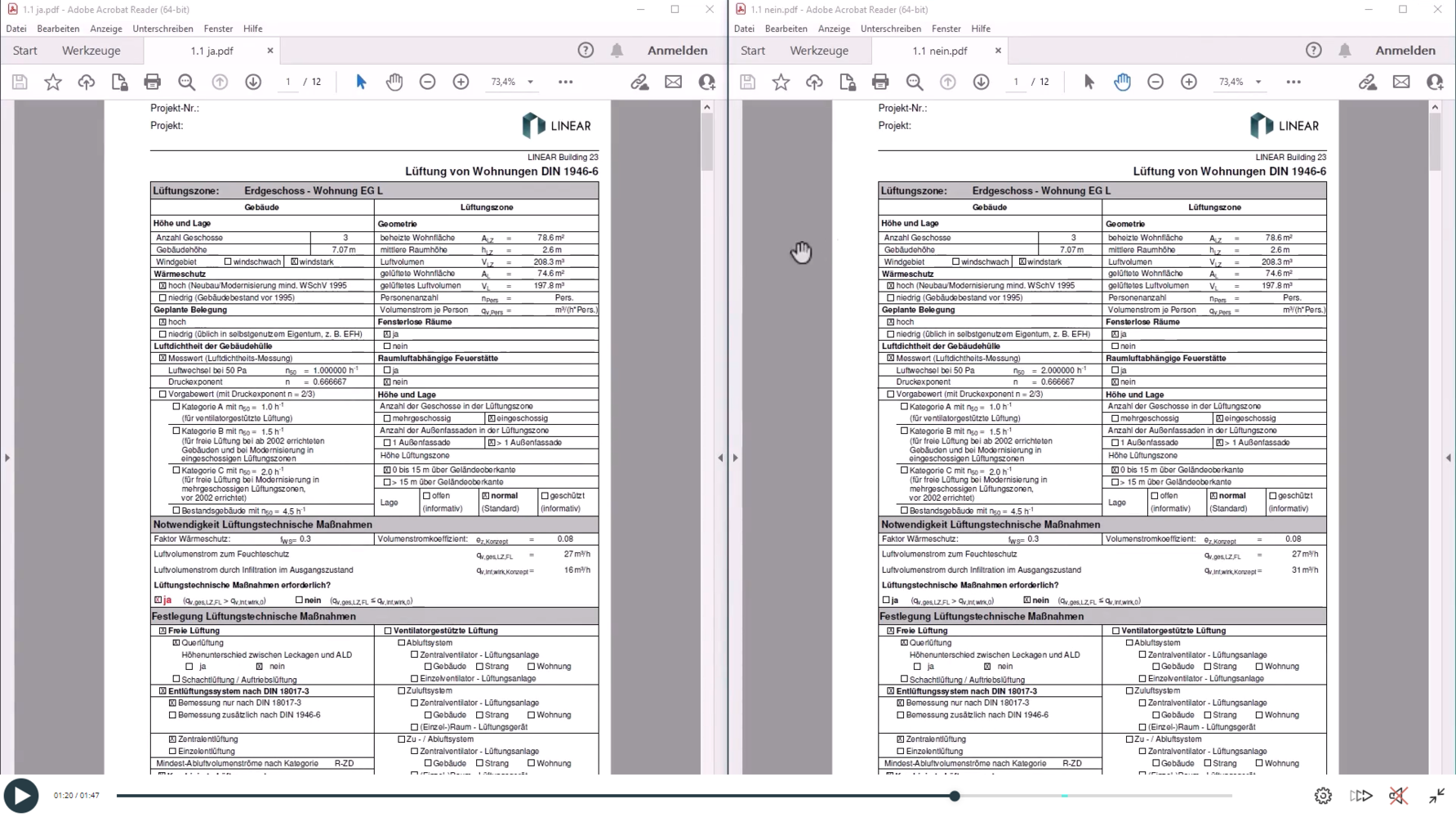Open the Anzeige menu in left window
1456x817 pixels.
[105, 29]
